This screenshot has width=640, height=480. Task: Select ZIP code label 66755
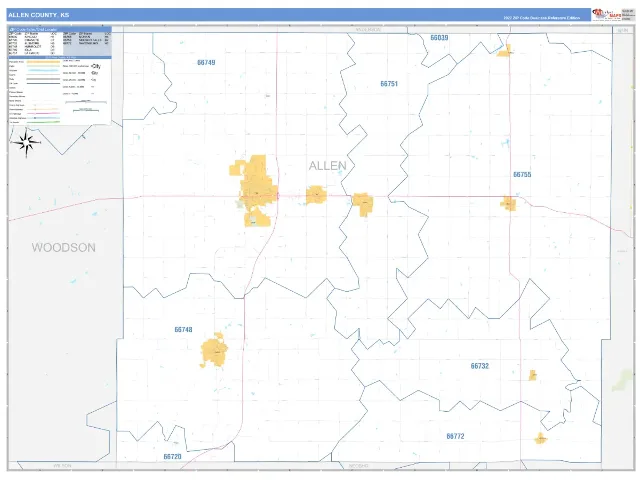click(522, 174)
